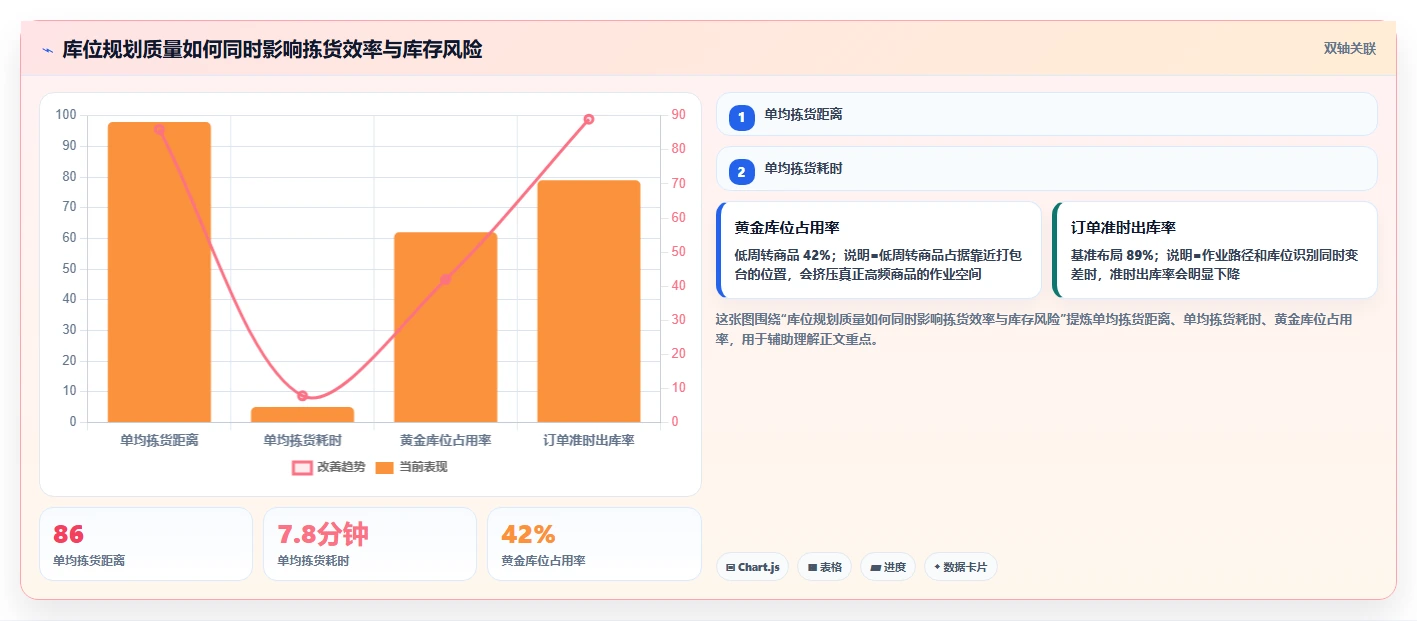Open the 订单准时出库率 detail card

pos(1215,250)
